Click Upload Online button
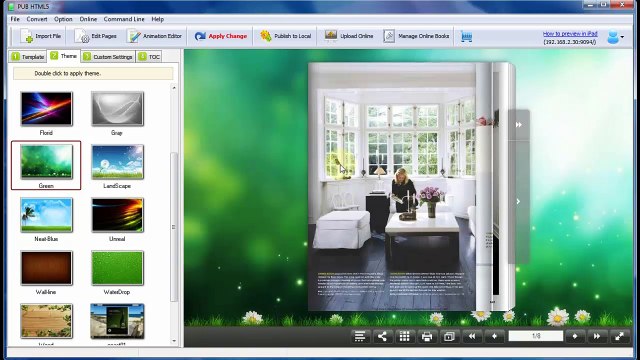Image resolution: width=640 pixels, height=360 pixels. (x=349, y=36)
